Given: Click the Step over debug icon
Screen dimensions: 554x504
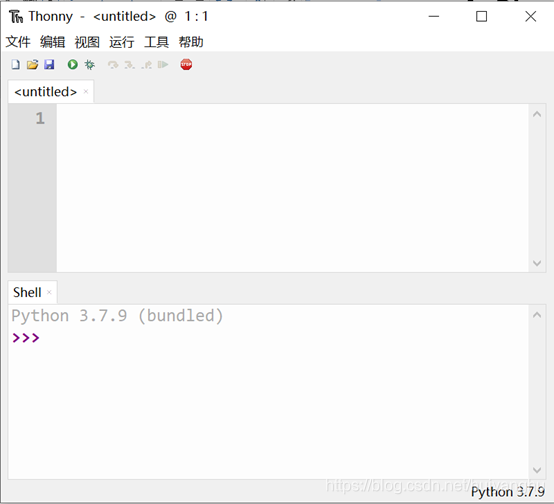Looking at the screenshot, I should 113,65.
